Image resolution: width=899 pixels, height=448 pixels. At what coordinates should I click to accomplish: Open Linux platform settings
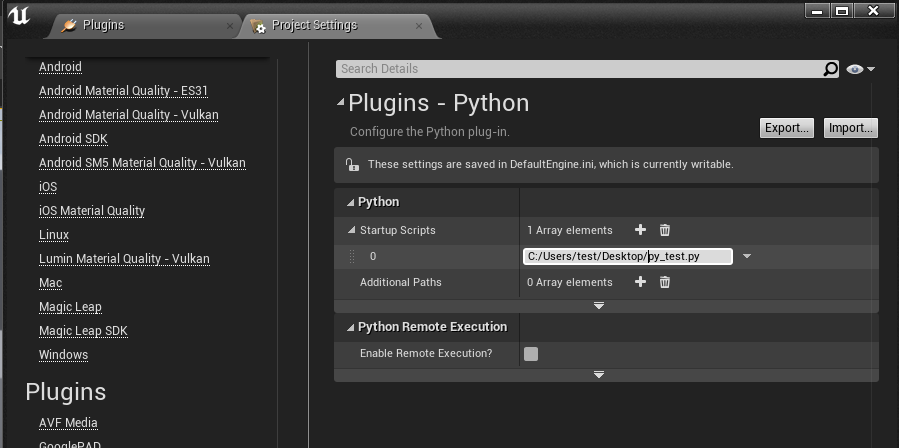(54, 235)
